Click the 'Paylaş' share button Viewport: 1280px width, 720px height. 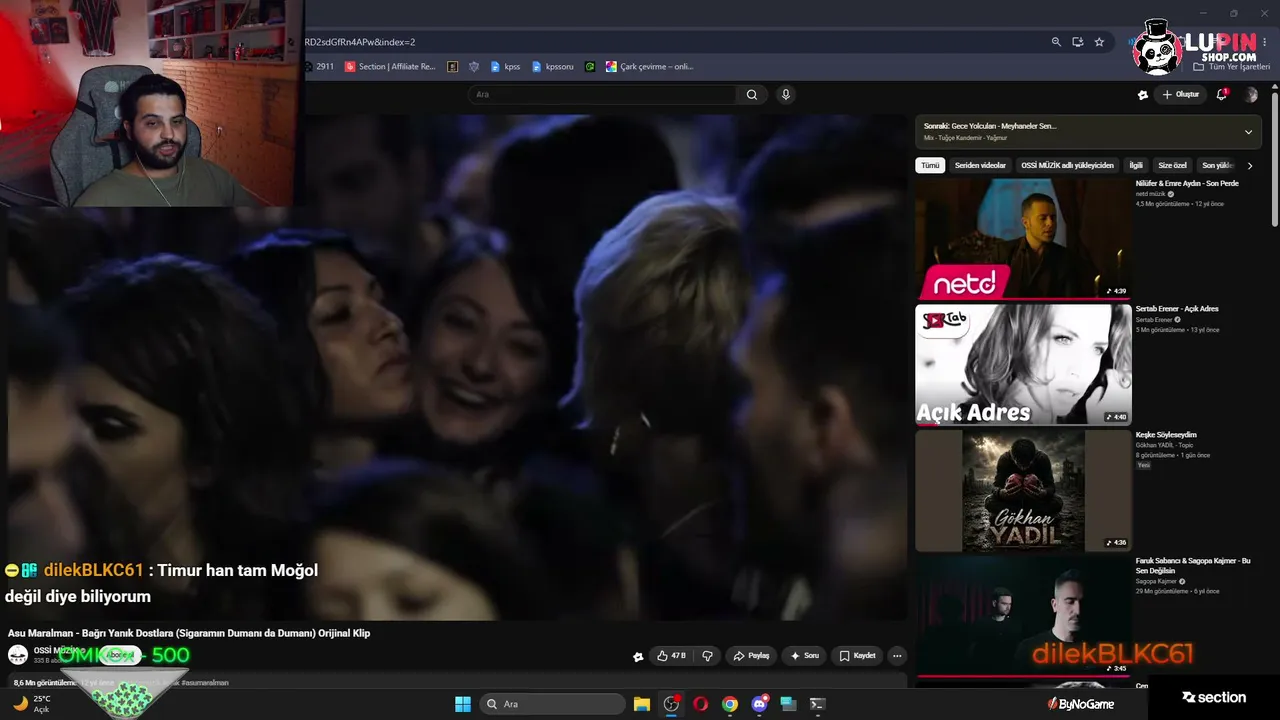pos(751,656)
